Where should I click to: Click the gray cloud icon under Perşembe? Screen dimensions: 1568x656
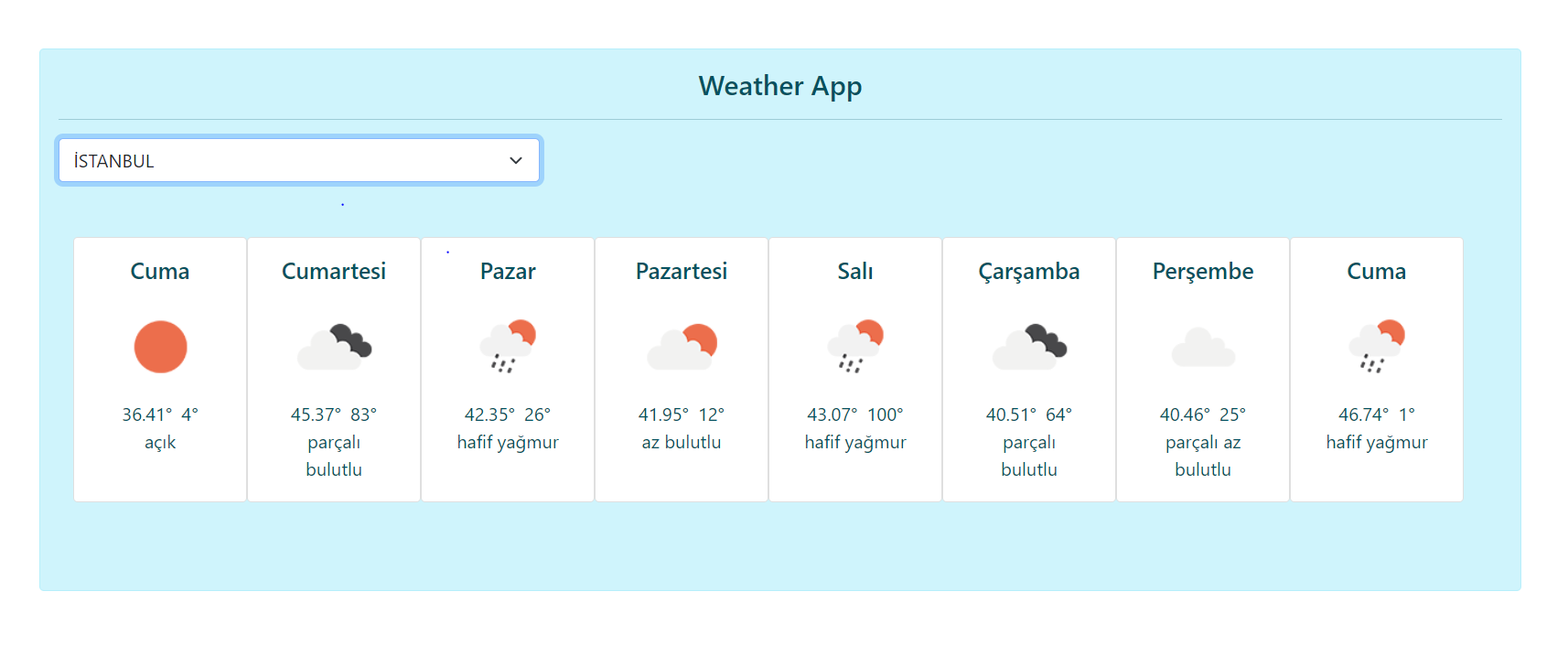1203,347
